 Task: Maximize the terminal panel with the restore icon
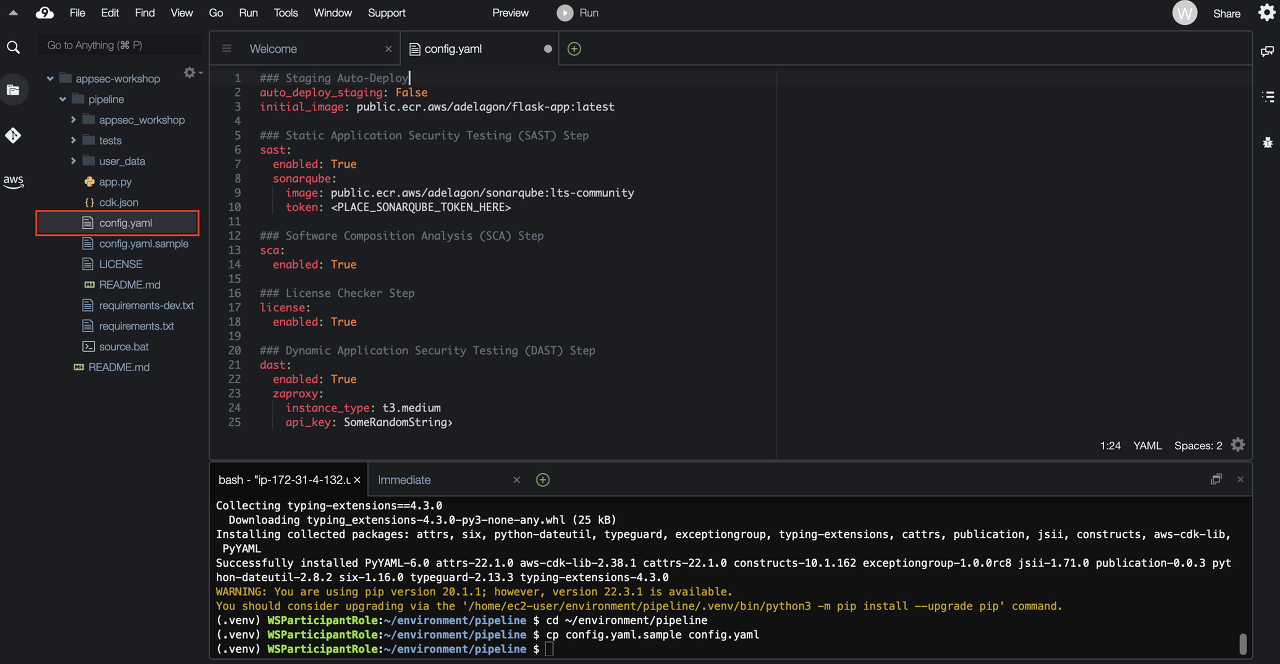click(x=1216, y=480)
